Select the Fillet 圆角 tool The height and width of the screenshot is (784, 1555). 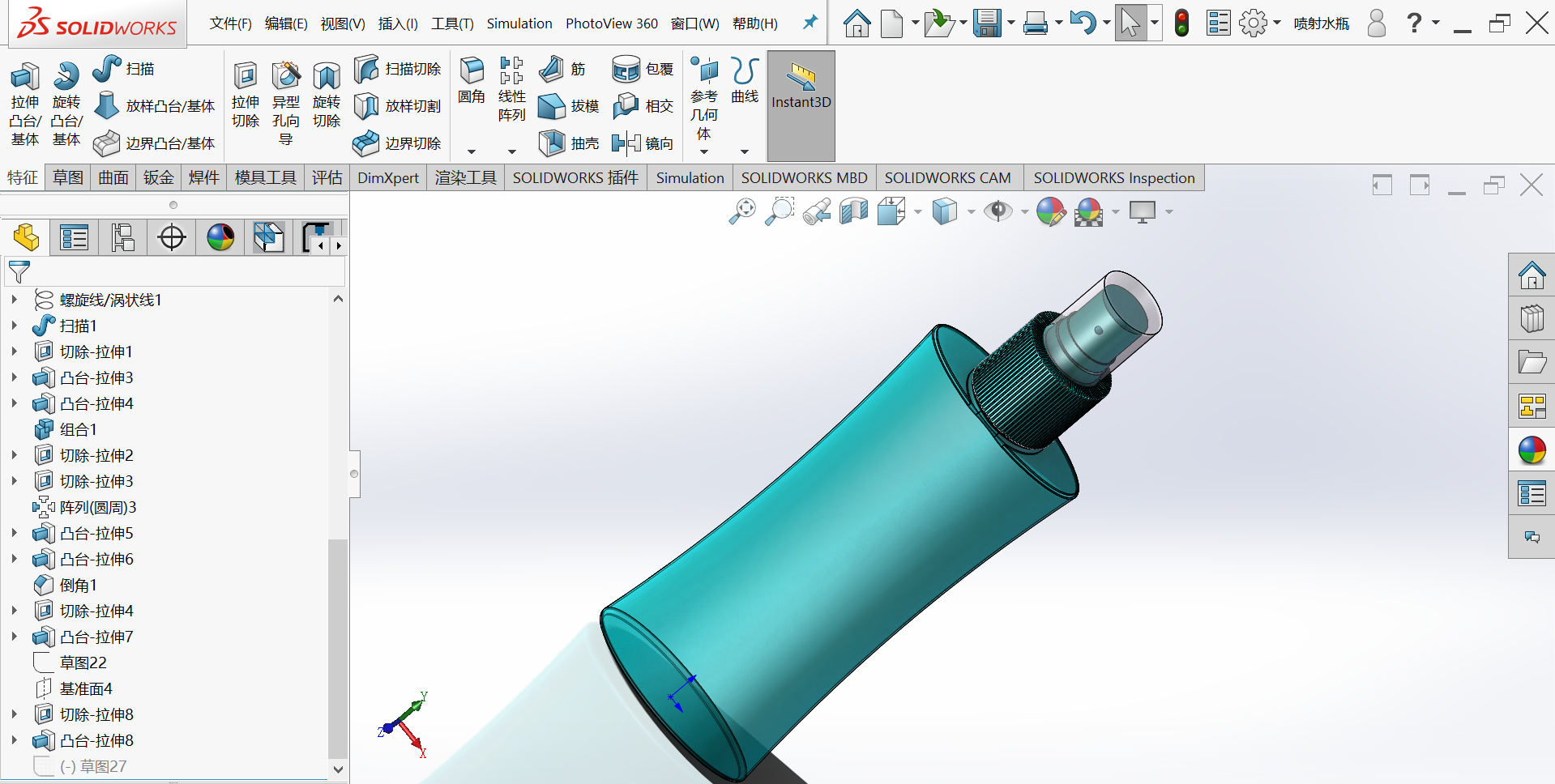pos(472,80)
